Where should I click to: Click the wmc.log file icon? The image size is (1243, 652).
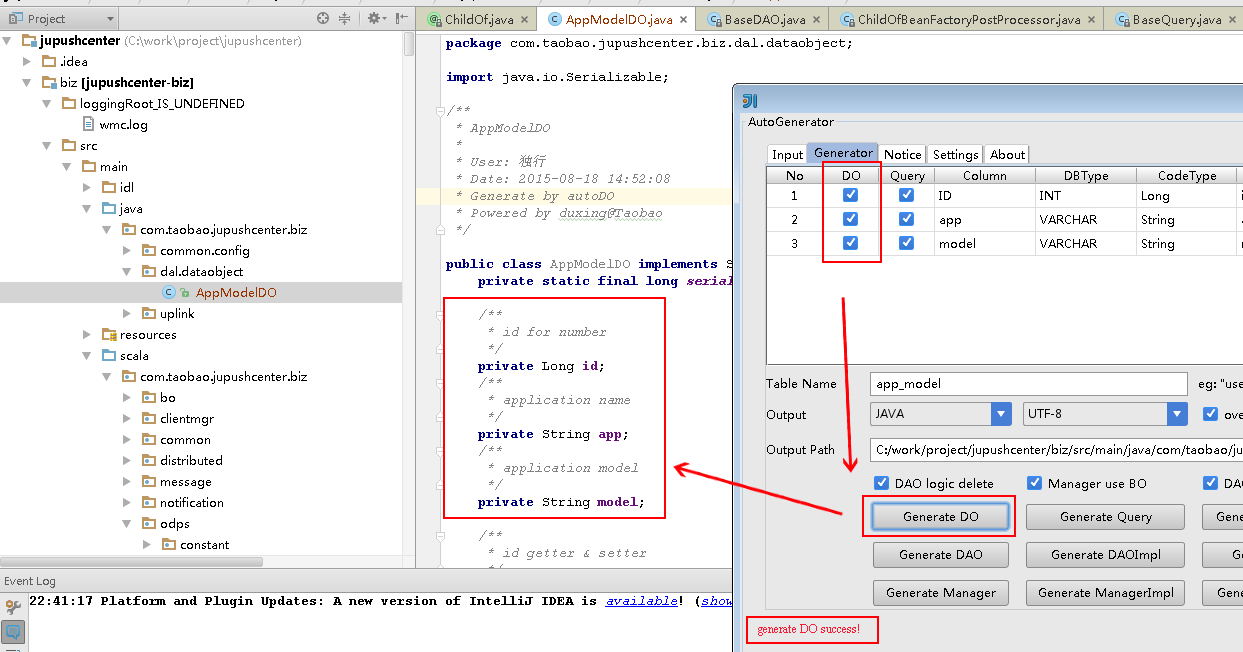pyautogui.click(x=89, y=124)
